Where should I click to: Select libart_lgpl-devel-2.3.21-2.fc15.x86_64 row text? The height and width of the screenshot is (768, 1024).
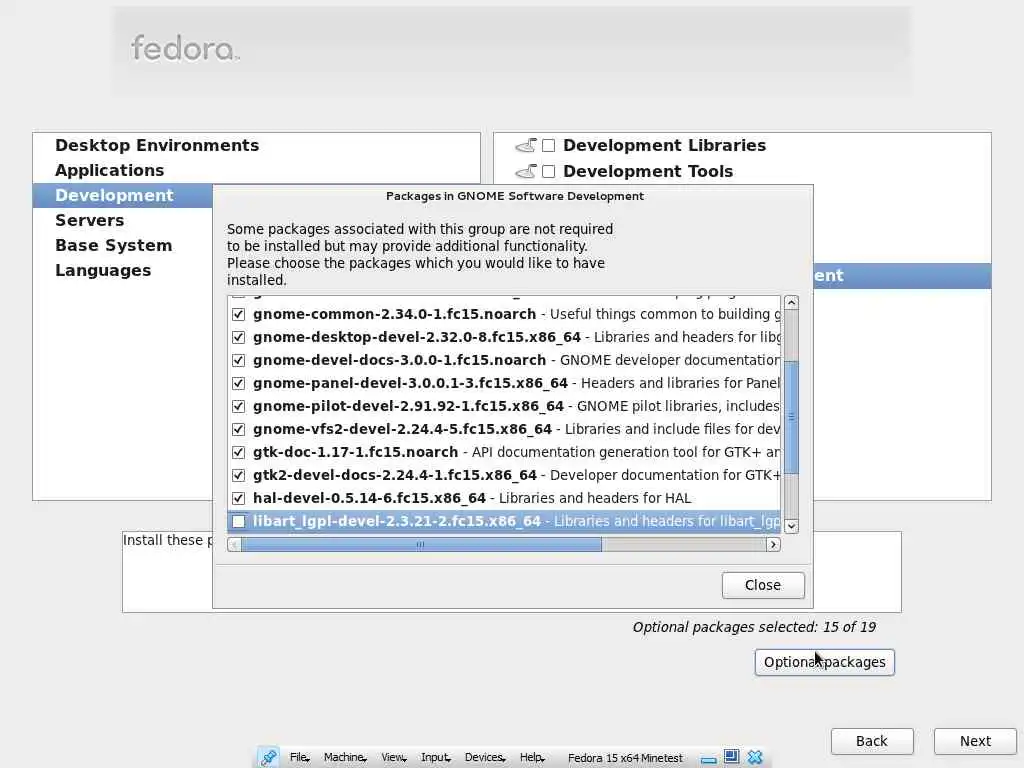[x=396, y=521]
